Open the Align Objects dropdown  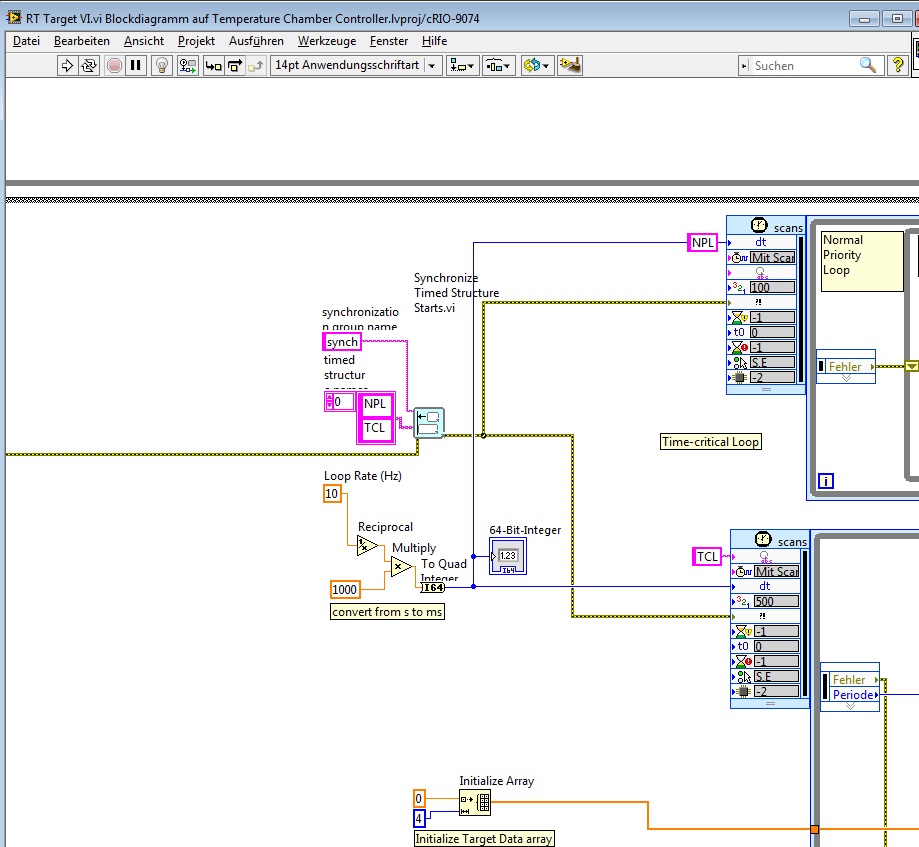click(x=463, y=65)
